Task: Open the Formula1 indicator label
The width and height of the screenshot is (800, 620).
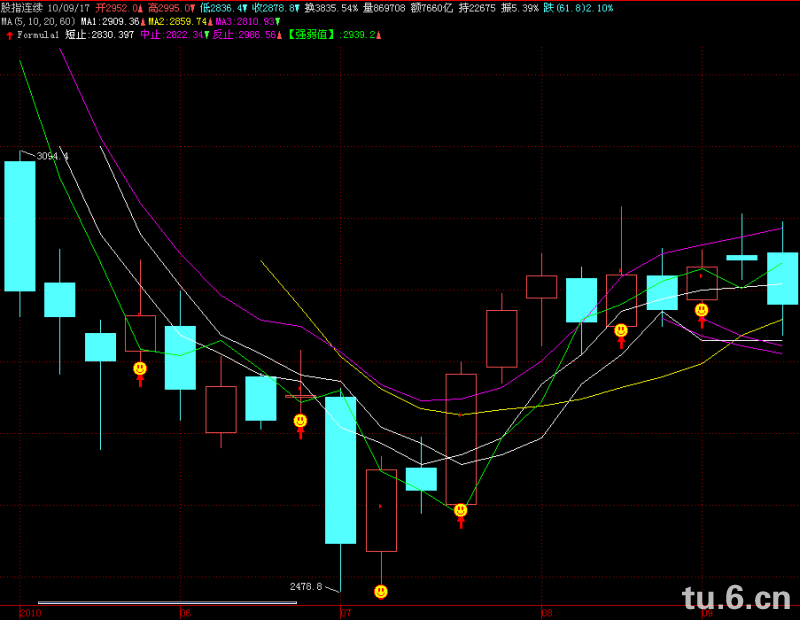Action: pyautogui.click(x=39, y=35)
